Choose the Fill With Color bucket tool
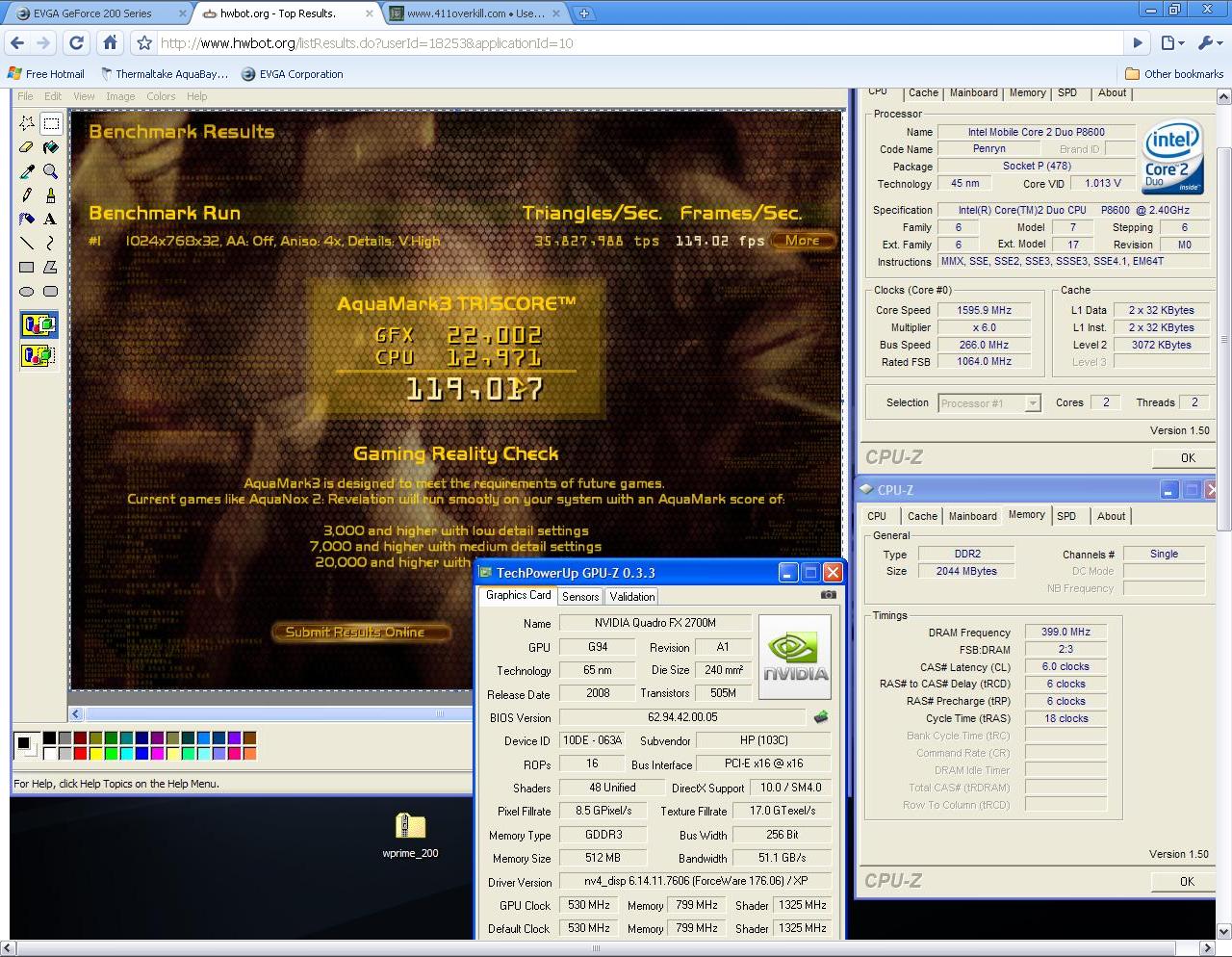This screenshot has width=1232, height=957. [x=51, y=147]
